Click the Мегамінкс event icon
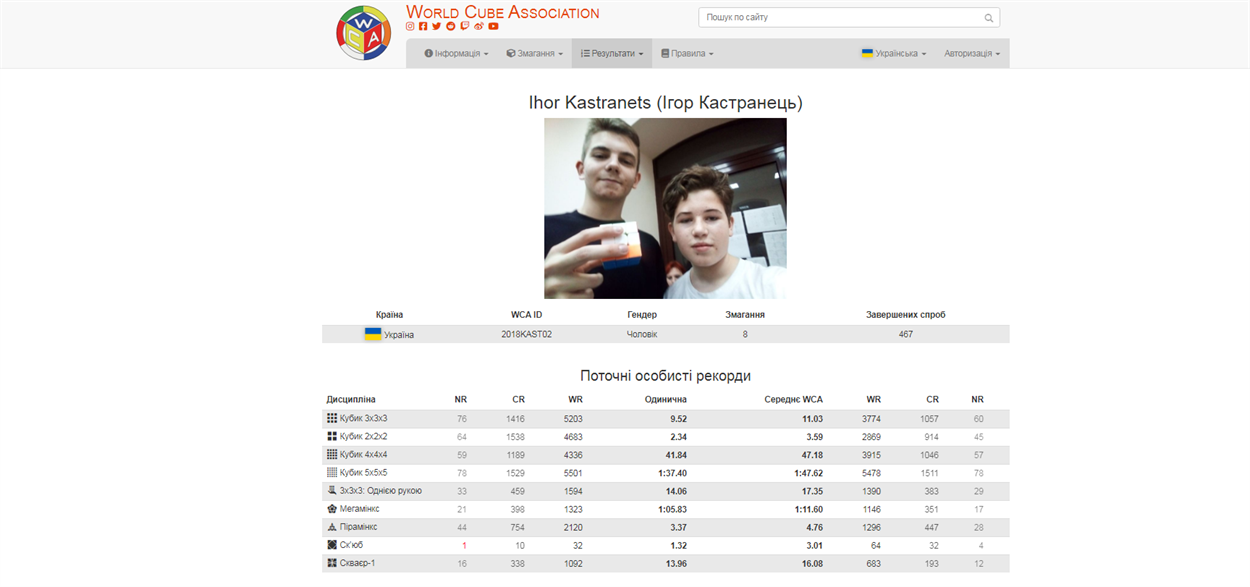The image size is (1250, 587). point(332,508)
